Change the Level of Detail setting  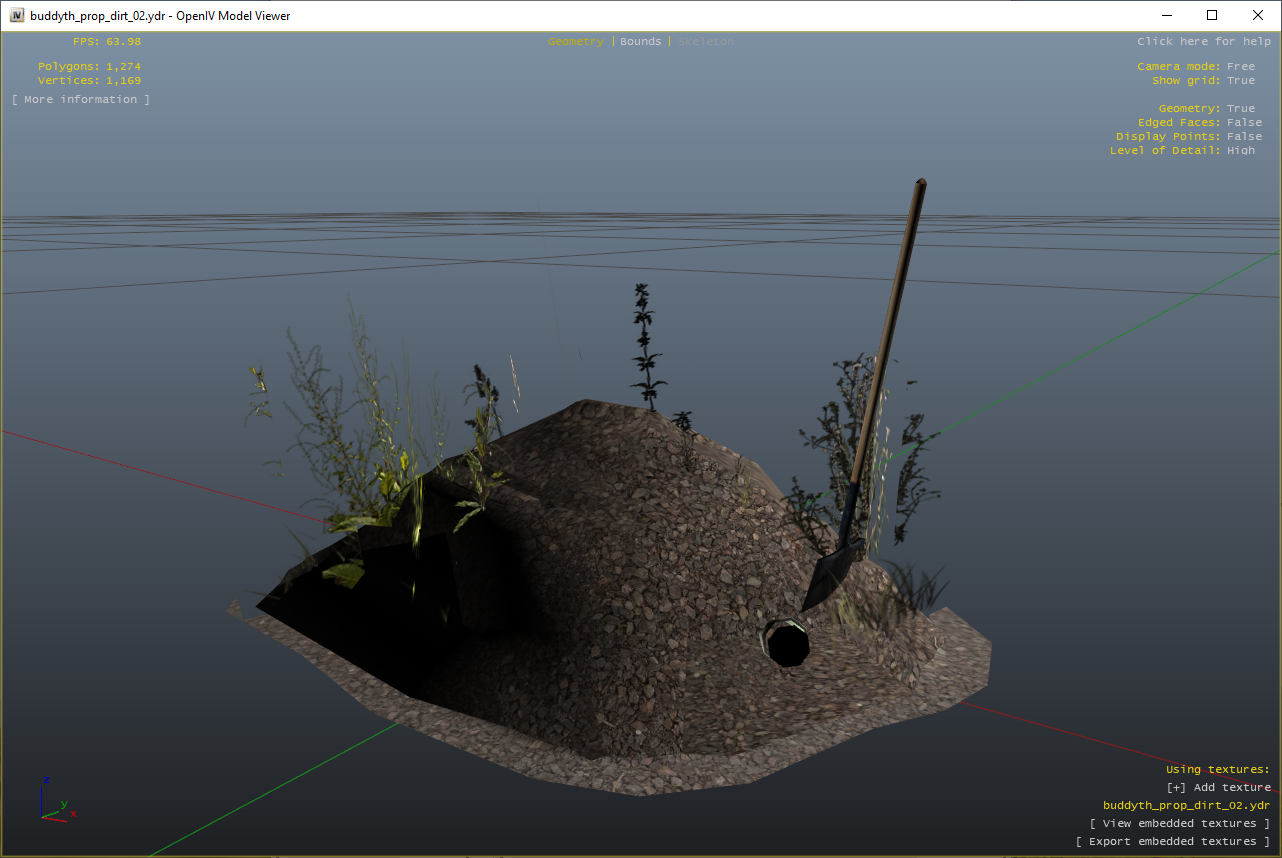1240,151
